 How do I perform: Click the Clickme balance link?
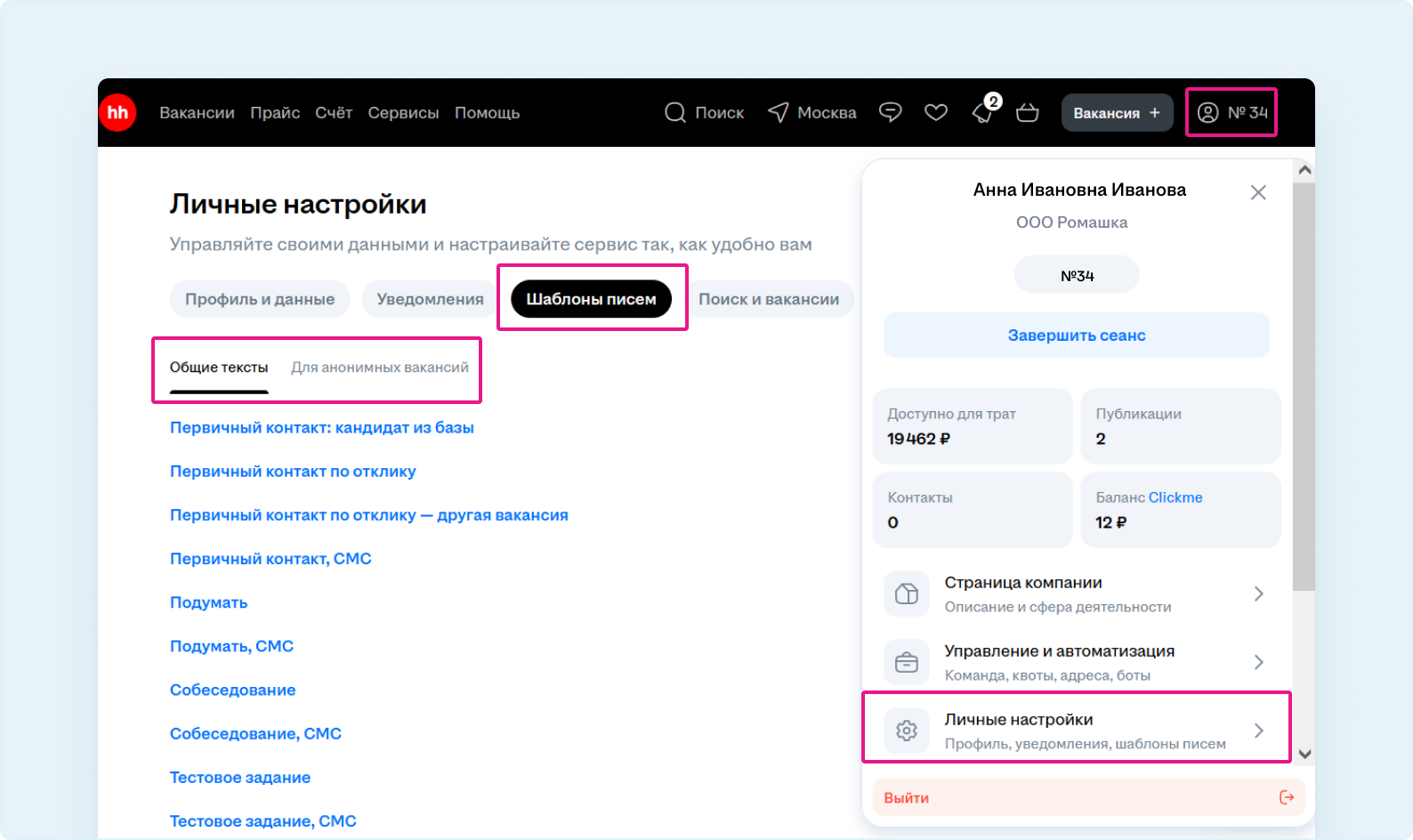click(1175, 497)
